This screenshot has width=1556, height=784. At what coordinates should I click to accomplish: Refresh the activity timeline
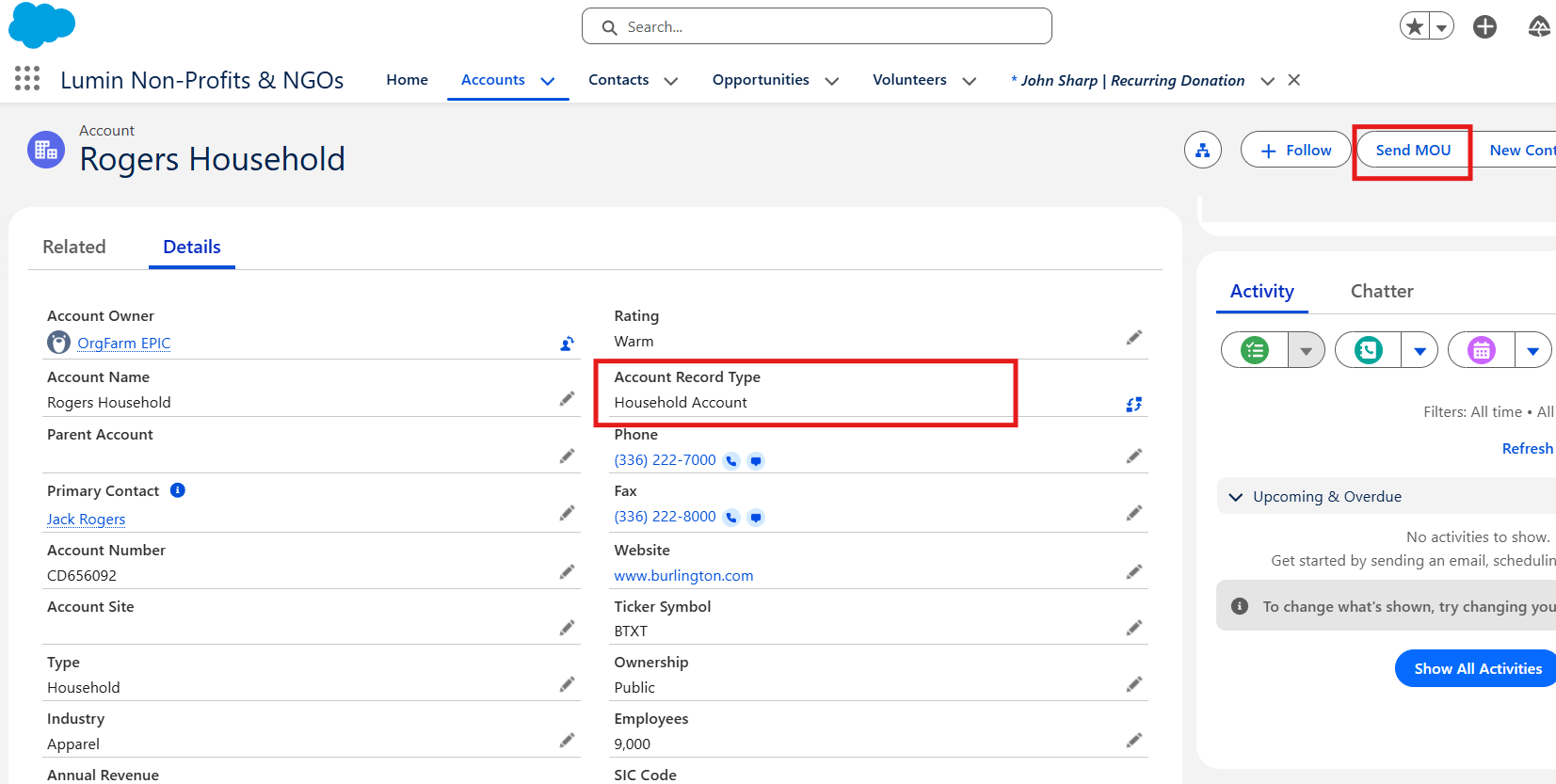(1528, 448)
